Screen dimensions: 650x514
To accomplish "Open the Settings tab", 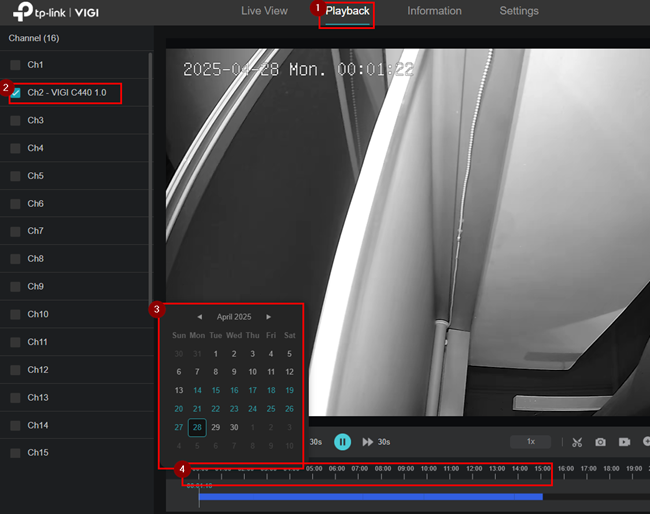I will coord(518,11).
